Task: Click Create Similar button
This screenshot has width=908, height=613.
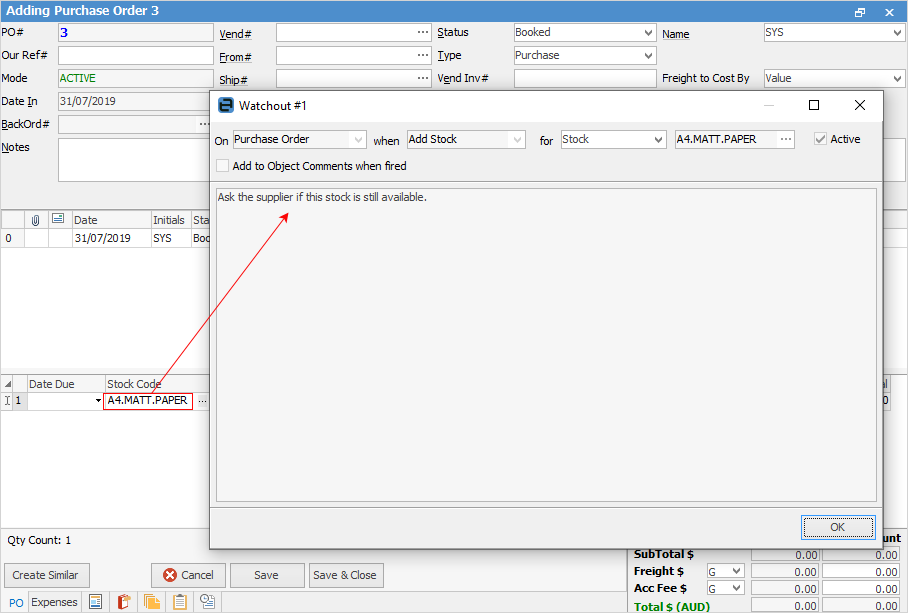Action: click(46, 575)
